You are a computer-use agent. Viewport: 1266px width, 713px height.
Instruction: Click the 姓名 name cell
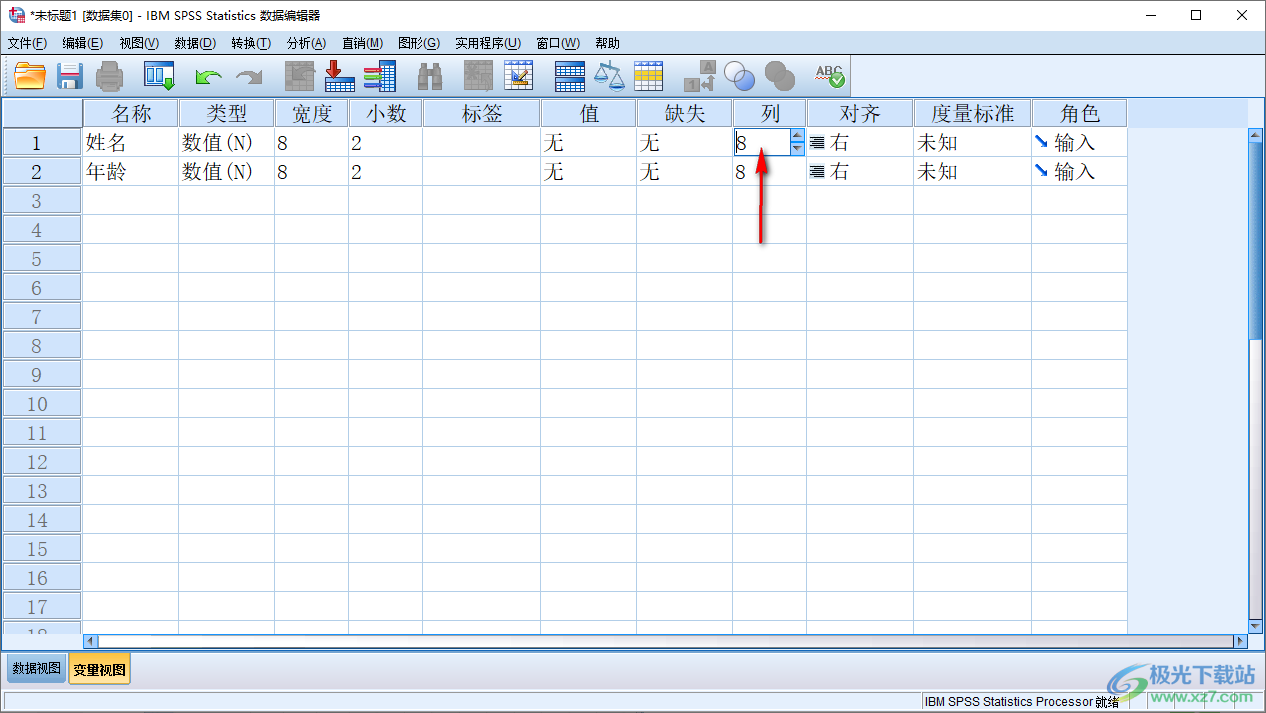point(130,142)
